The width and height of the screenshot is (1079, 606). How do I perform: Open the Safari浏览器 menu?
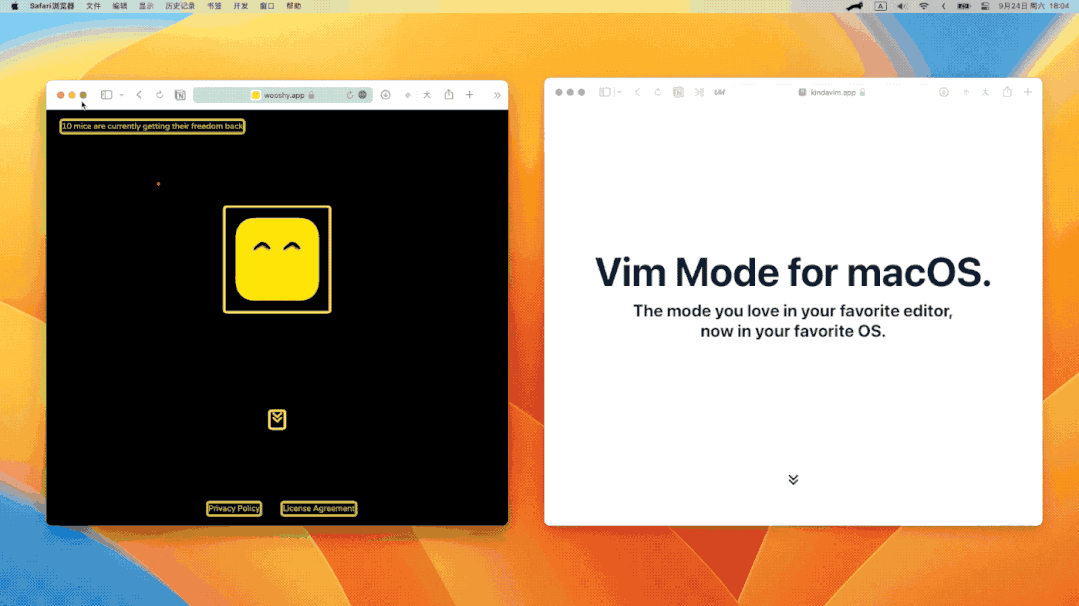click(52, 6)
